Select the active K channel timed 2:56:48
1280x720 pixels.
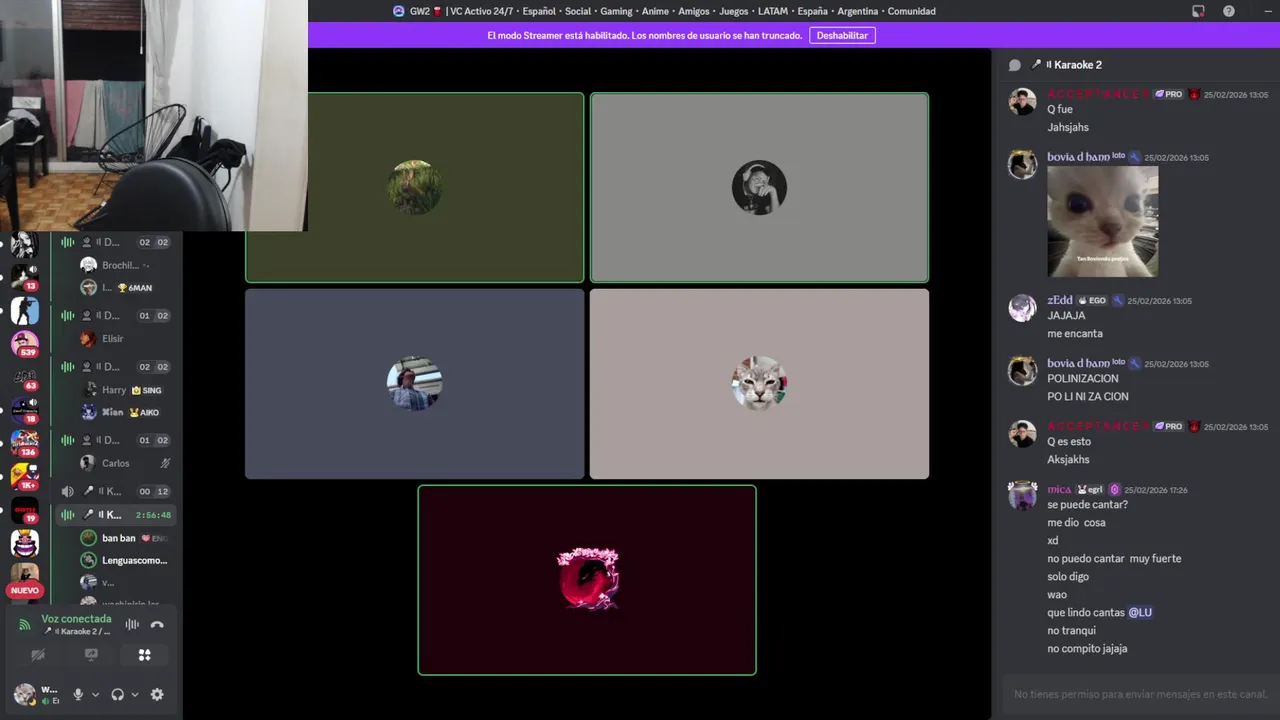tap(115, 515)
